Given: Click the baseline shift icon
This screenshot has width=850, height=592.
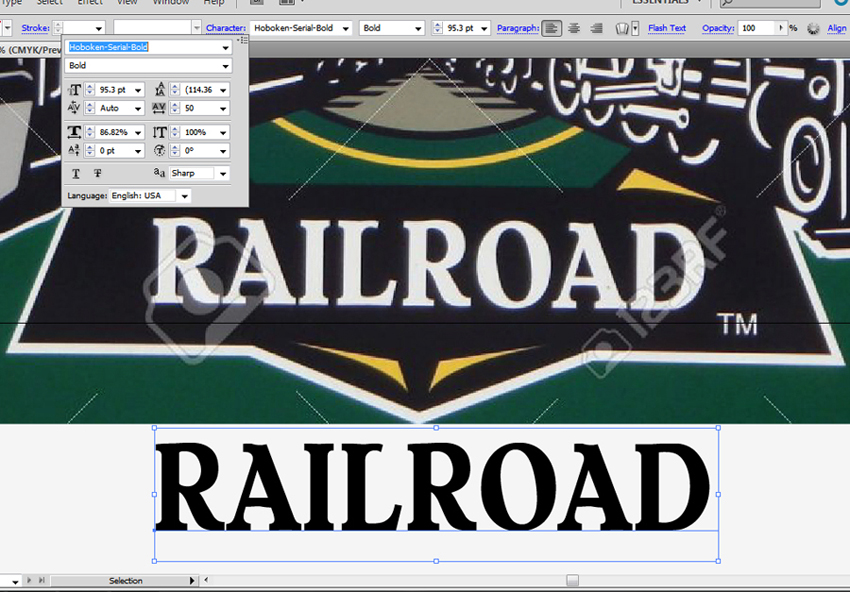Looking at the screenshot, I should pyautogui.click(x=74, y=150).
